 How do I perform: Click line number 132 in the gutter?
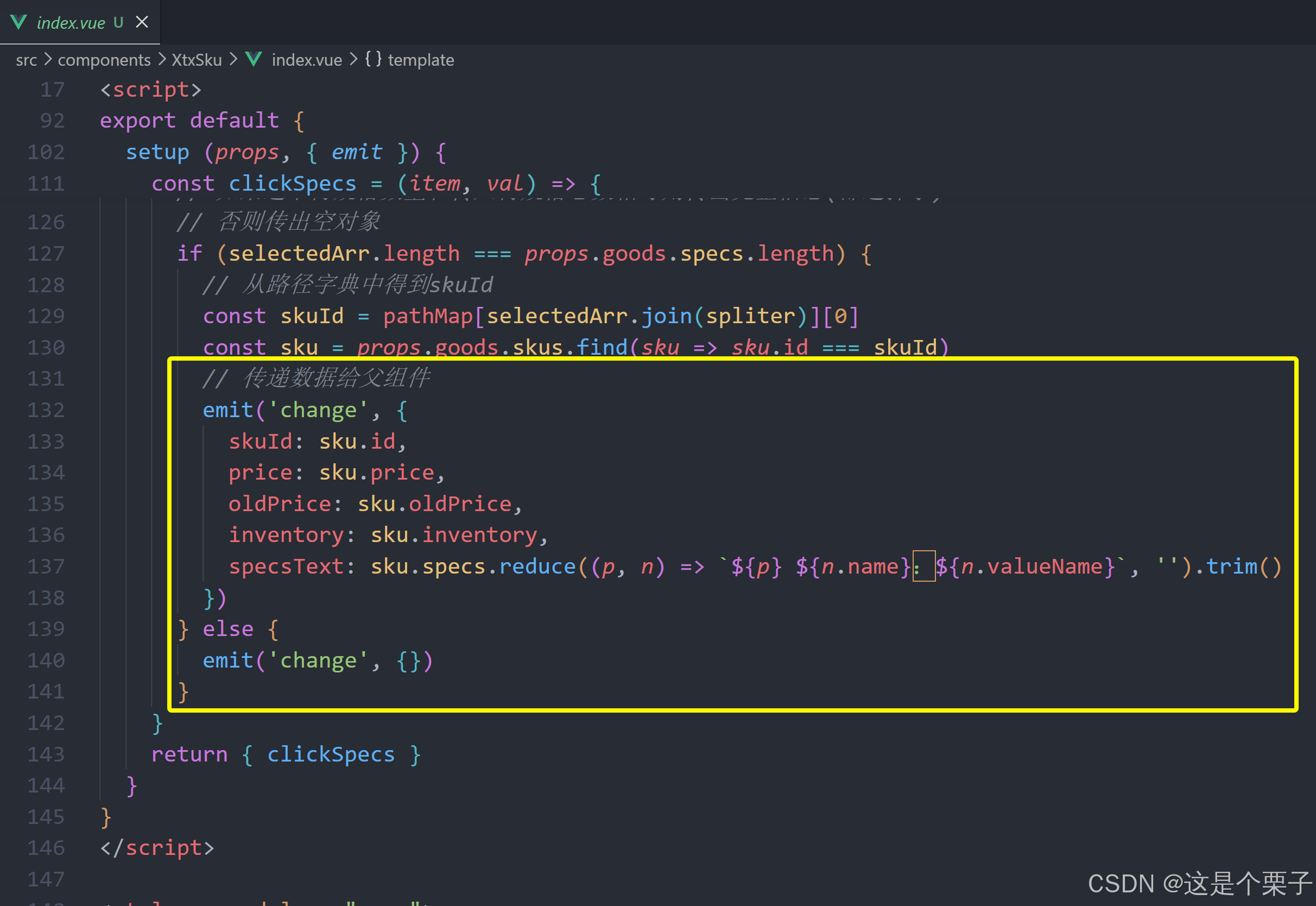[x=46, y=410]
